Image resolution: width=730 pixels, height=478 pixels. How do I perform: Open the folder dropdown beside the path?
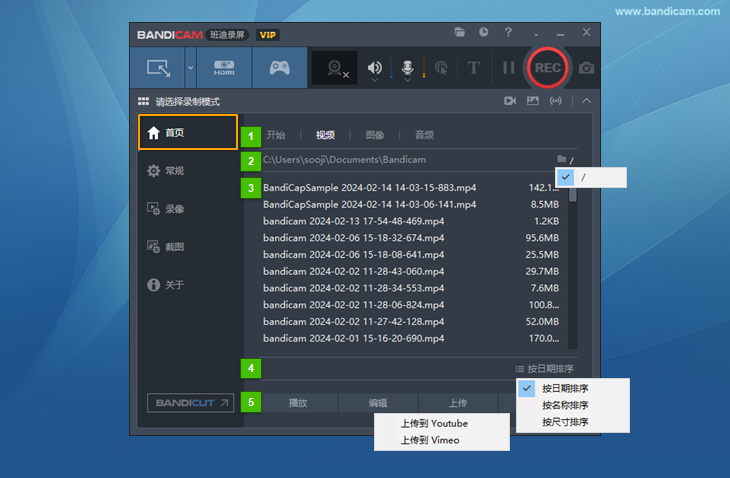pos(565,160)
